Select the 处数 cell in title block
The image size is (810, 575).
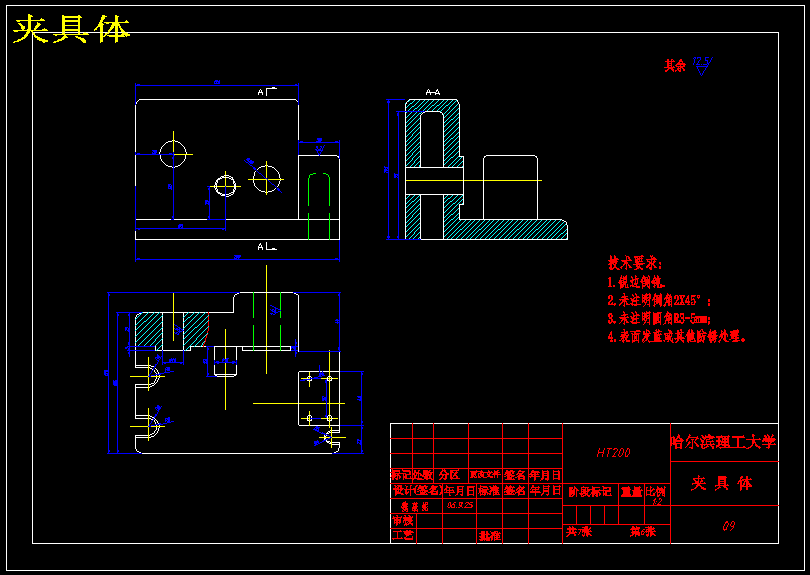point(423,475)
